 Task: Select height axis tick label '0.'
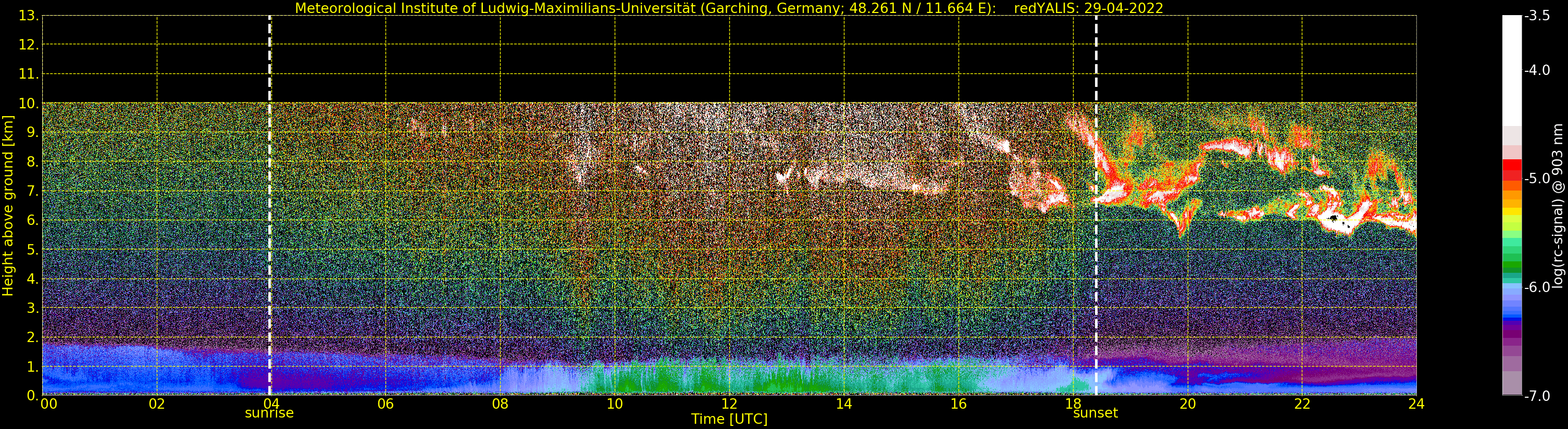[33, 396]
